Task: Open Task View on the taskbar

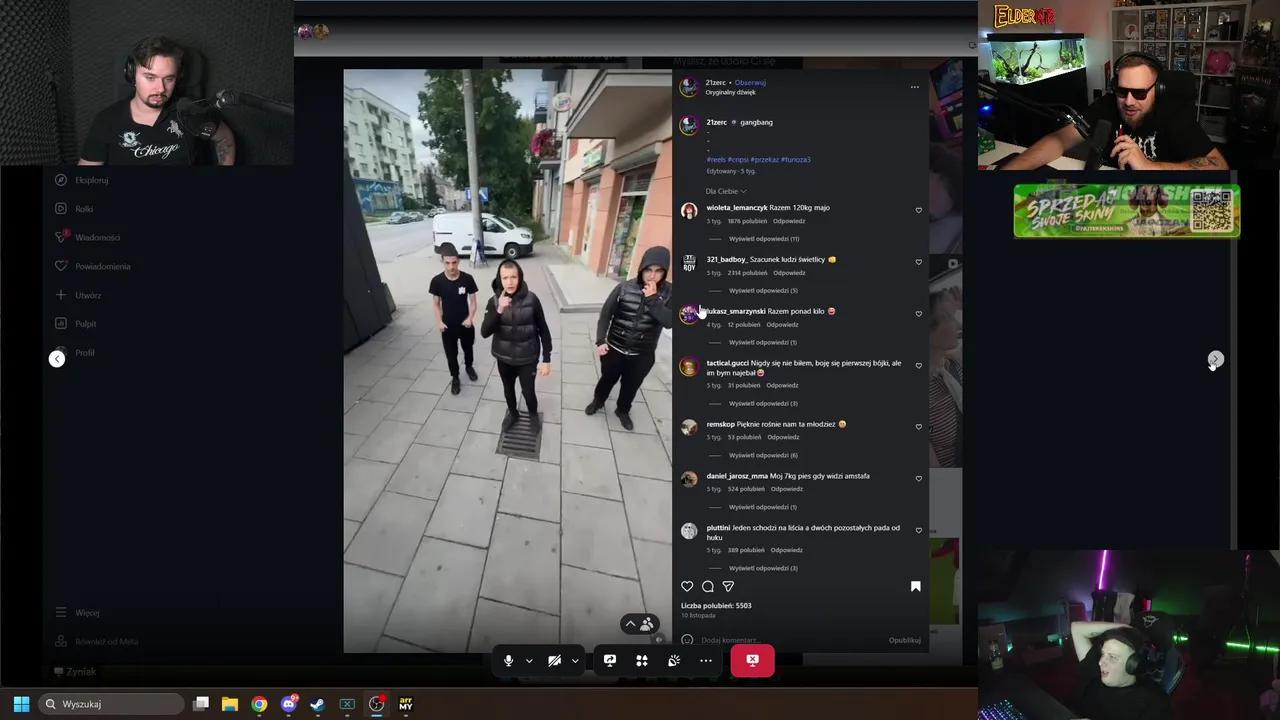Action: point(201,704)
